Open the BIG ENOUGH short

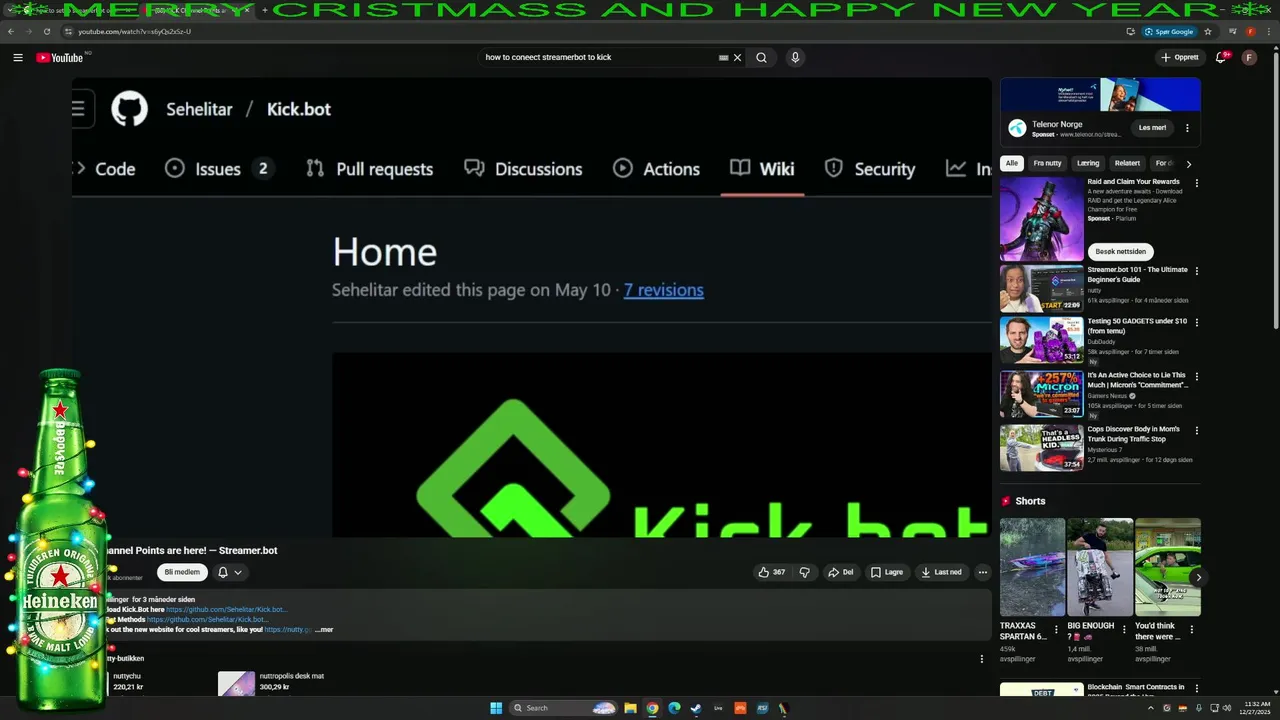click(x=1100, y=567)
